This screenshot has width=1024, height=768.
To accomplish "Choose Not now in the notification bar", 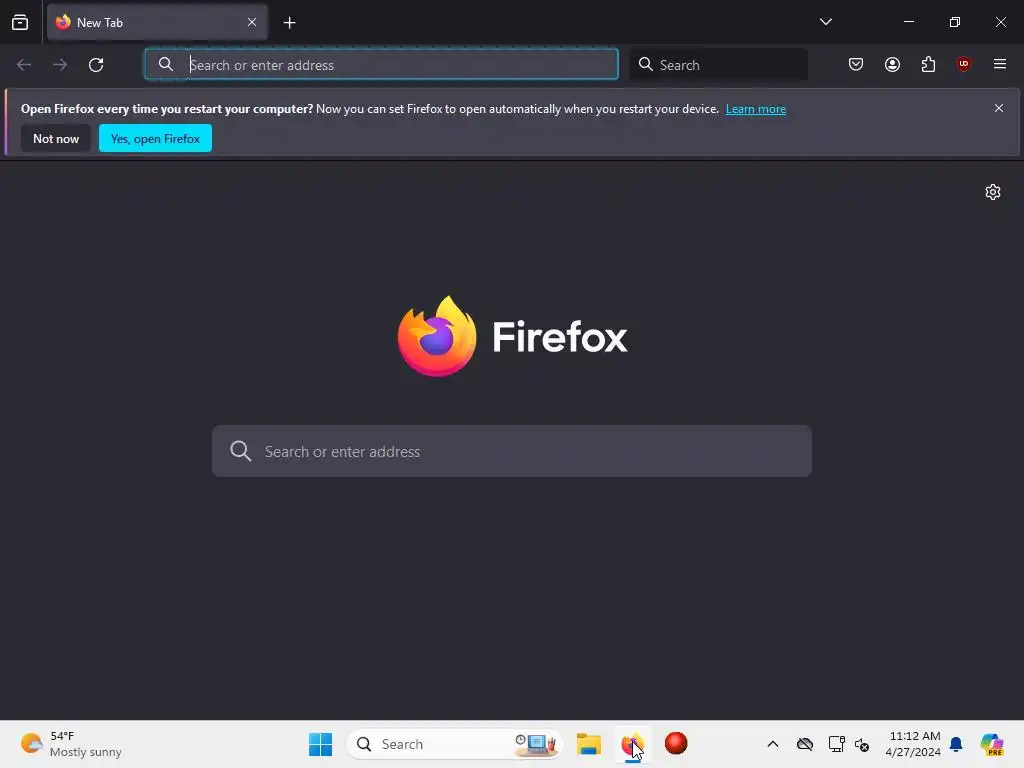I will (x=56, y=138).
